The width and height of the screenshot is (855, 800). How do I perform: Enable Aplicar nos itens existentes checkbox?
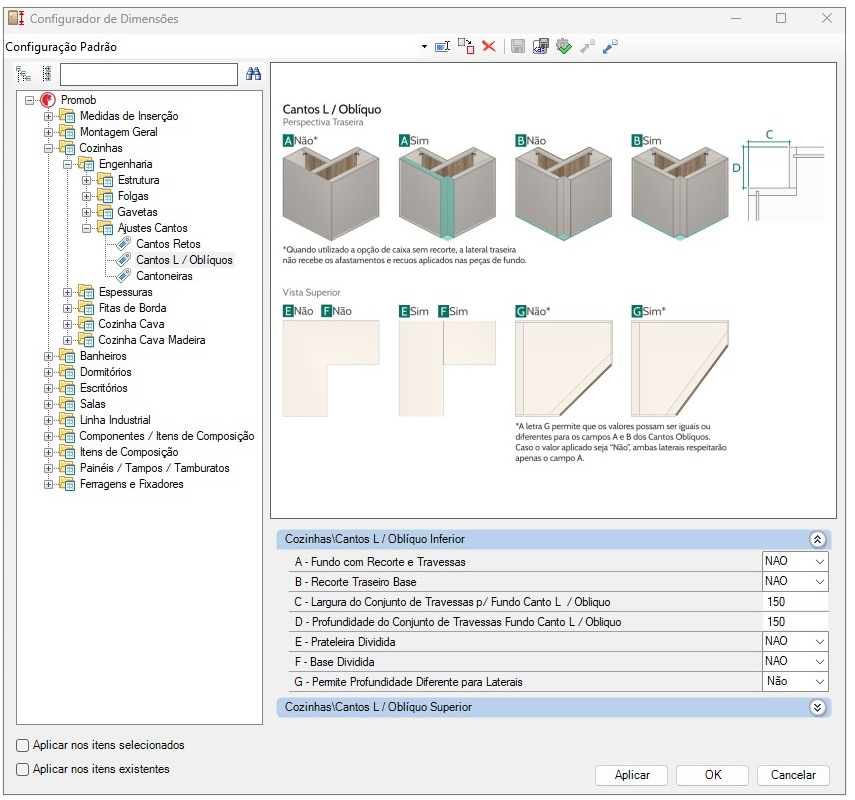coord(22,769)
